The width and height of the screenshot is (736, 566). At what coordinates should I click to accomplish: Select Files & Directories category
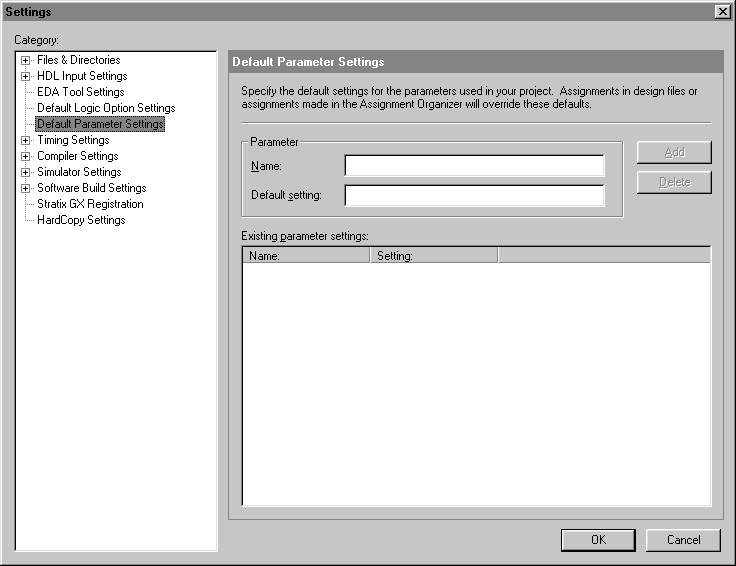coord(78,60)
